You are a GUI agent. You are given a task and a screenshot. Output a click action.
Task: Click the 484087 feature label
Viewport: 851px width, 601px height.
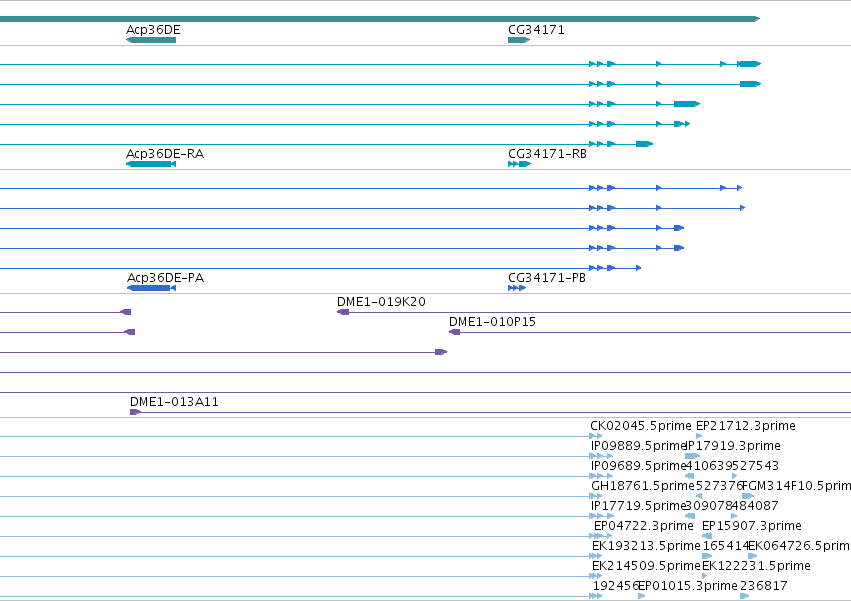point(755,505)
